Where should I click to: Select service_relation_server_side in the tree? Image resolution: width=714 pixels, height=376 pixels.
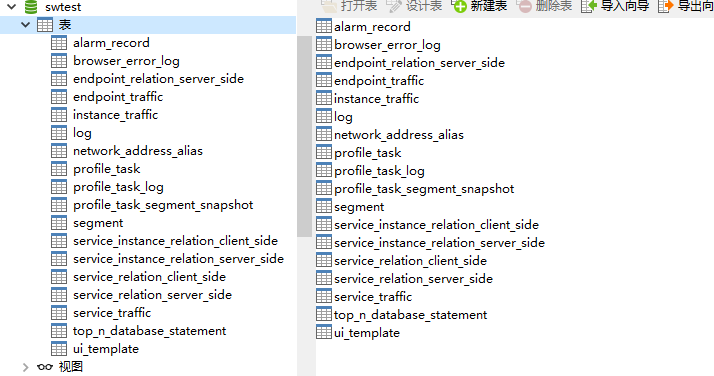point(152,295)
